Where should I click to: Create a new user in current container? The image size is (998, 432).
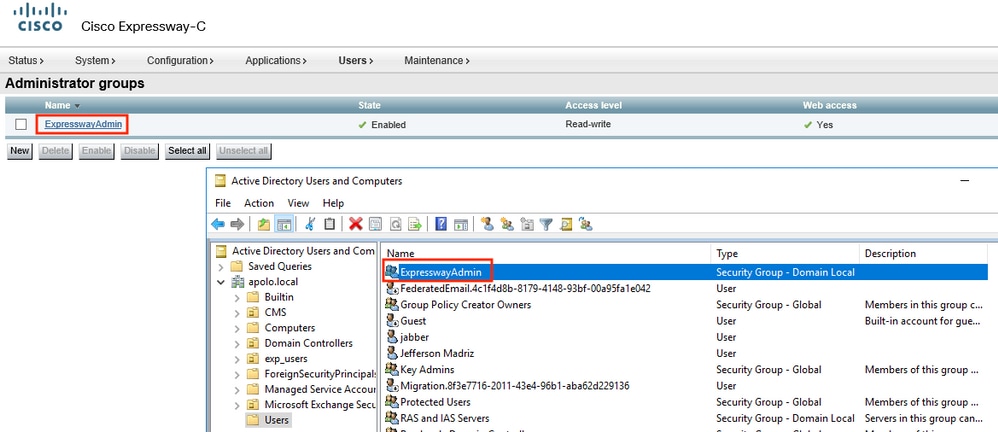tap(488, 224)
